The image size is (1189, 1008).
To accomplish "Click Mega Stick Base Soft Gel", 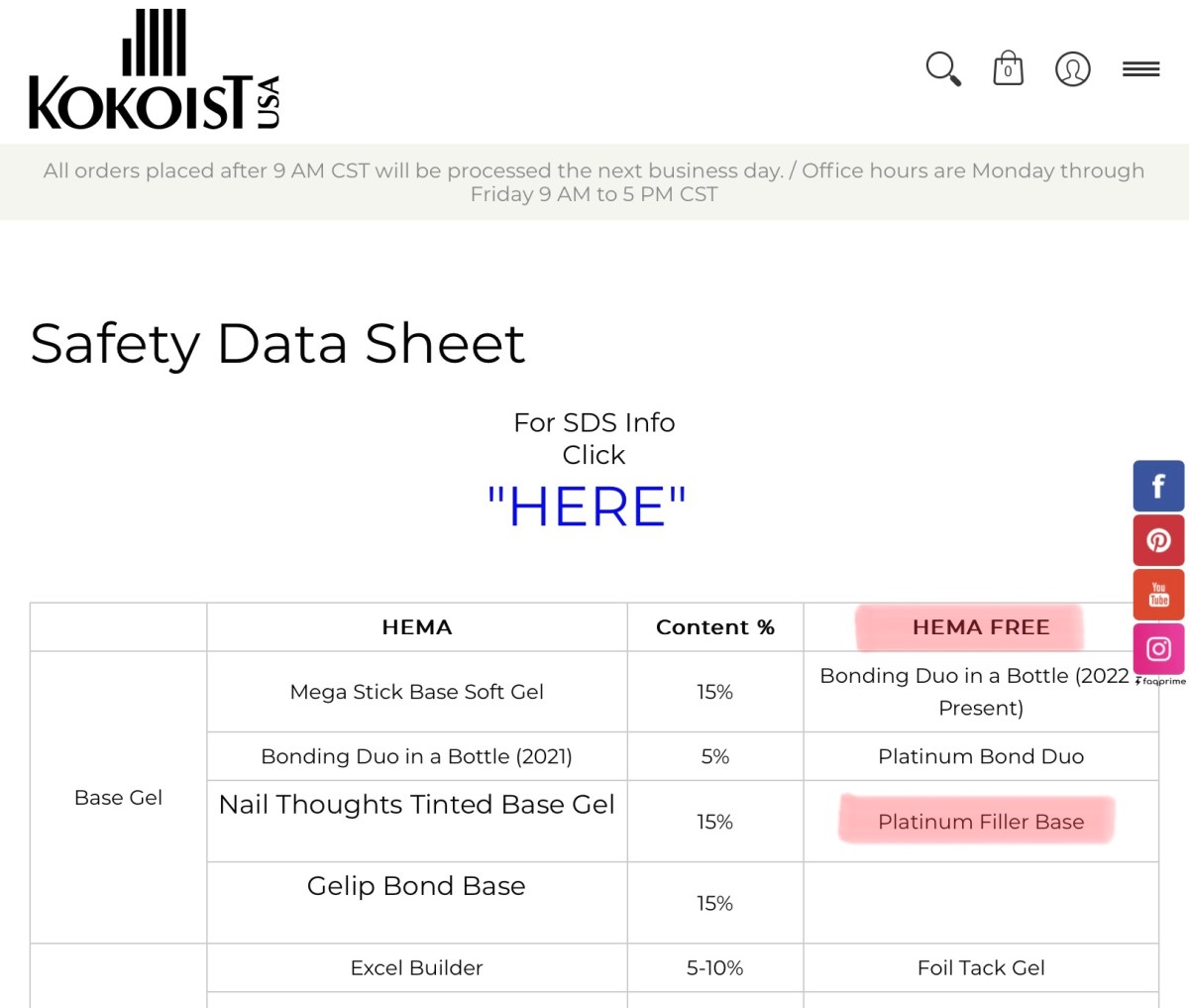I will point(416,692).
